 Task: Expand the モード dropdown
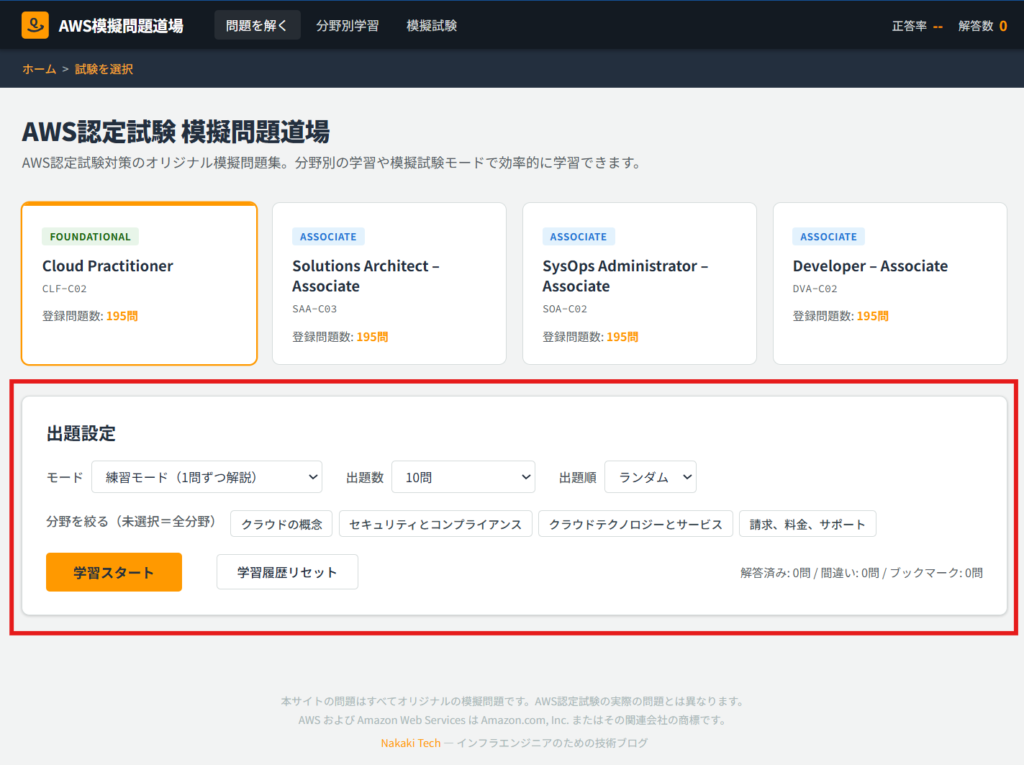(206, 477)
